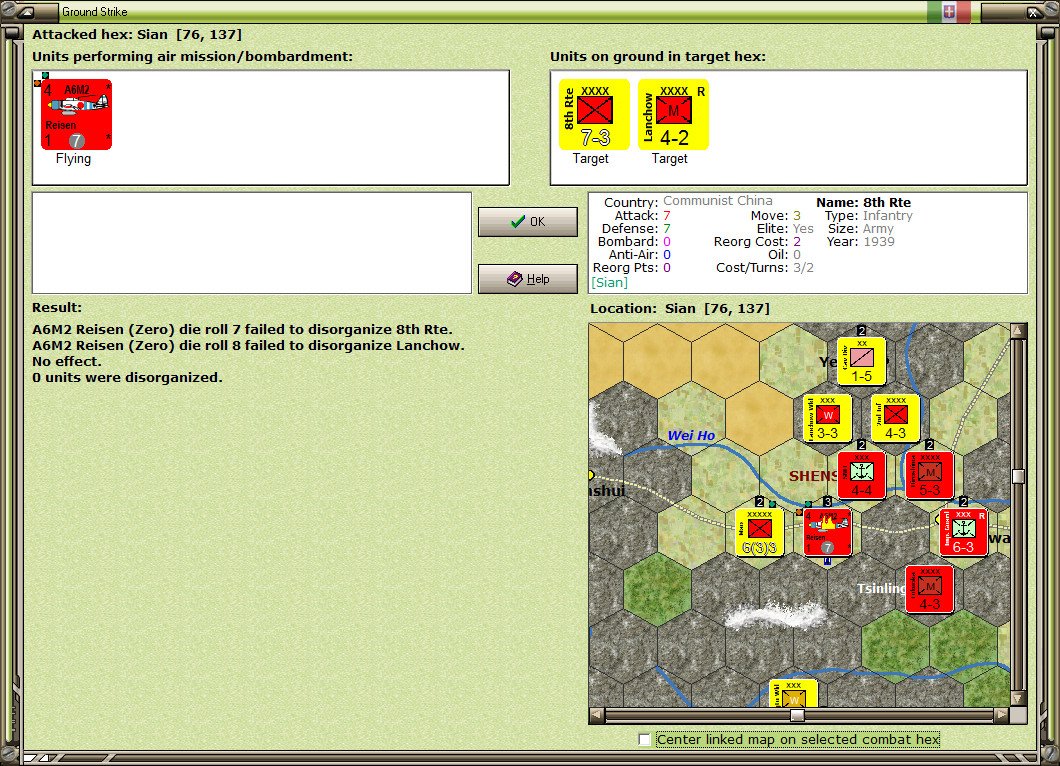This screenshot has width=1060, height=766.
Task: Click the Wei Ho river label on map
Action: [691, 435]
